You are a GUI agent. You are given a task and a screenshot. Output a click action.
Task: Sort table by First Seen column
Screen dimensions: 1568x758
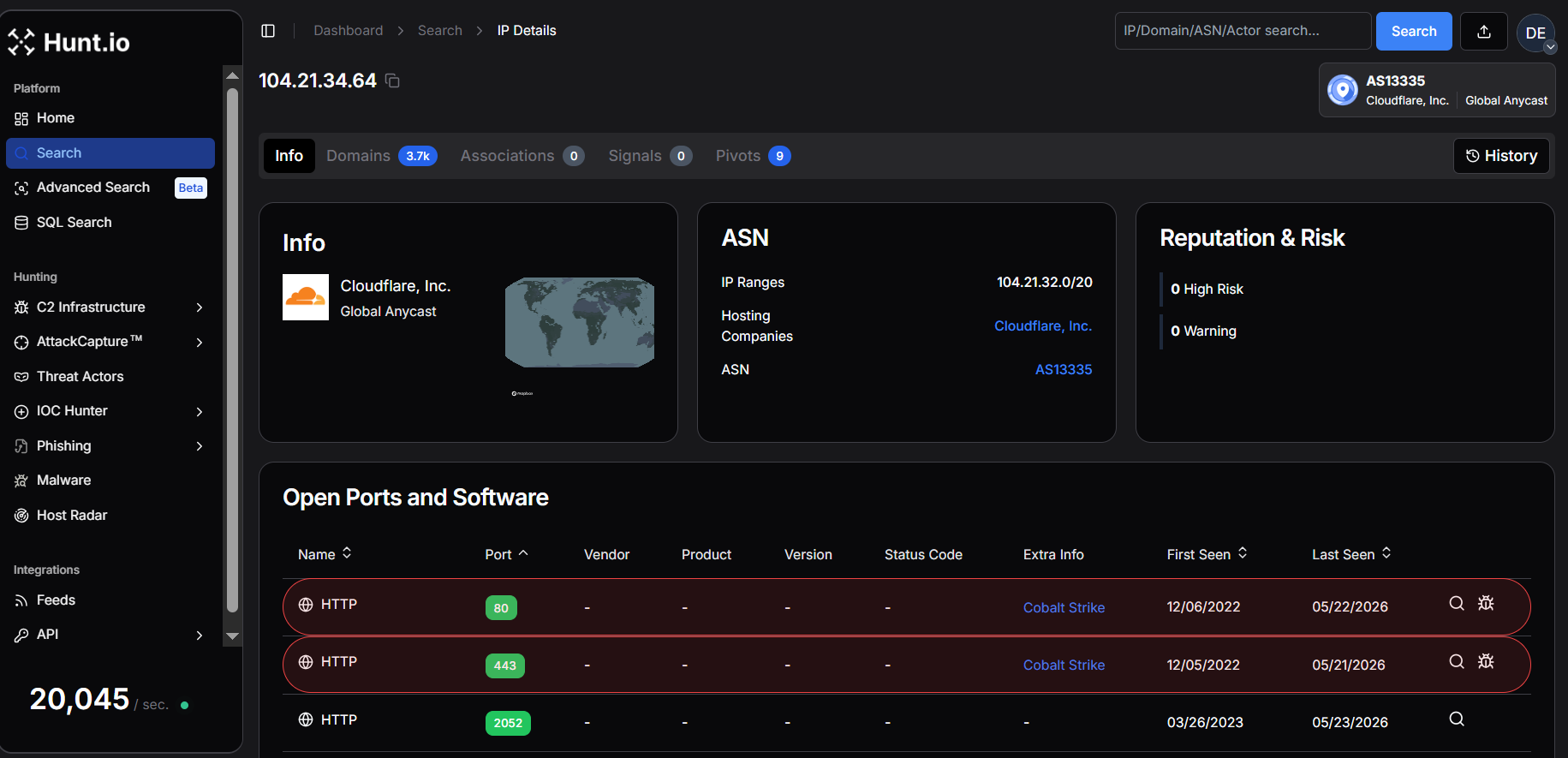click(x=1207, y=554)
